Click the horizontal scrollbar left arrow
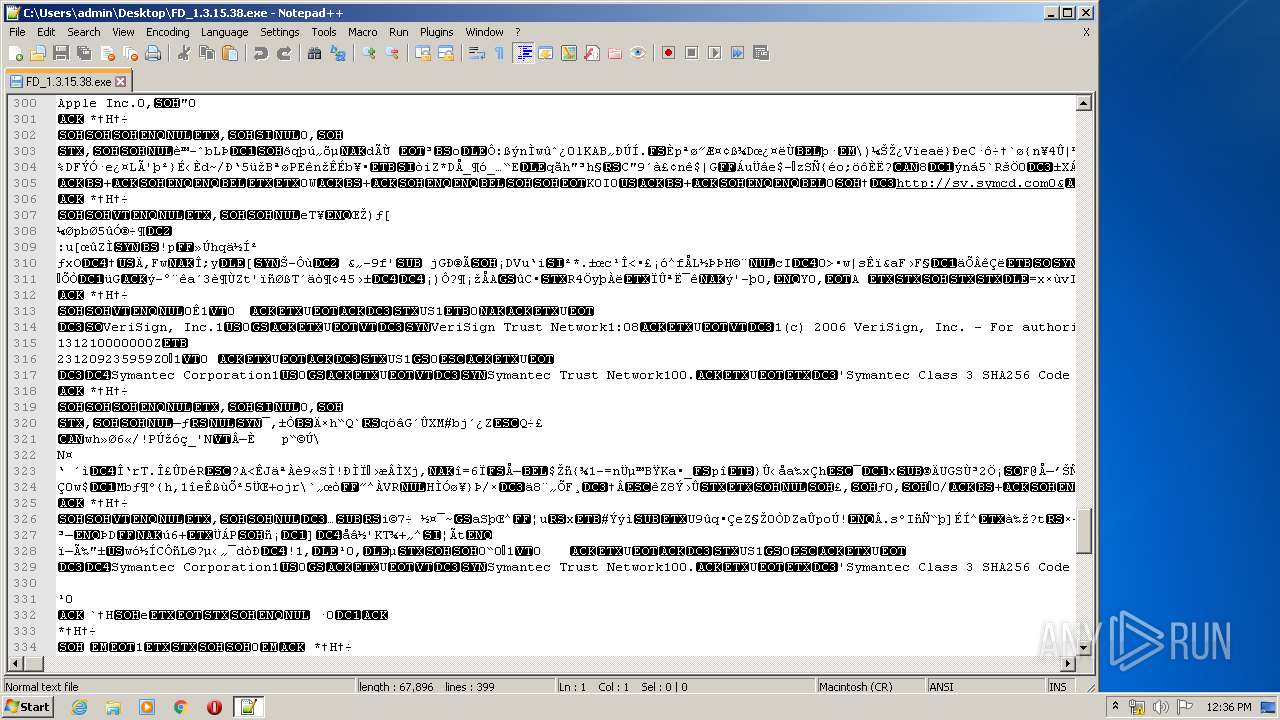The image size is (1280, 720). (13, 664)
